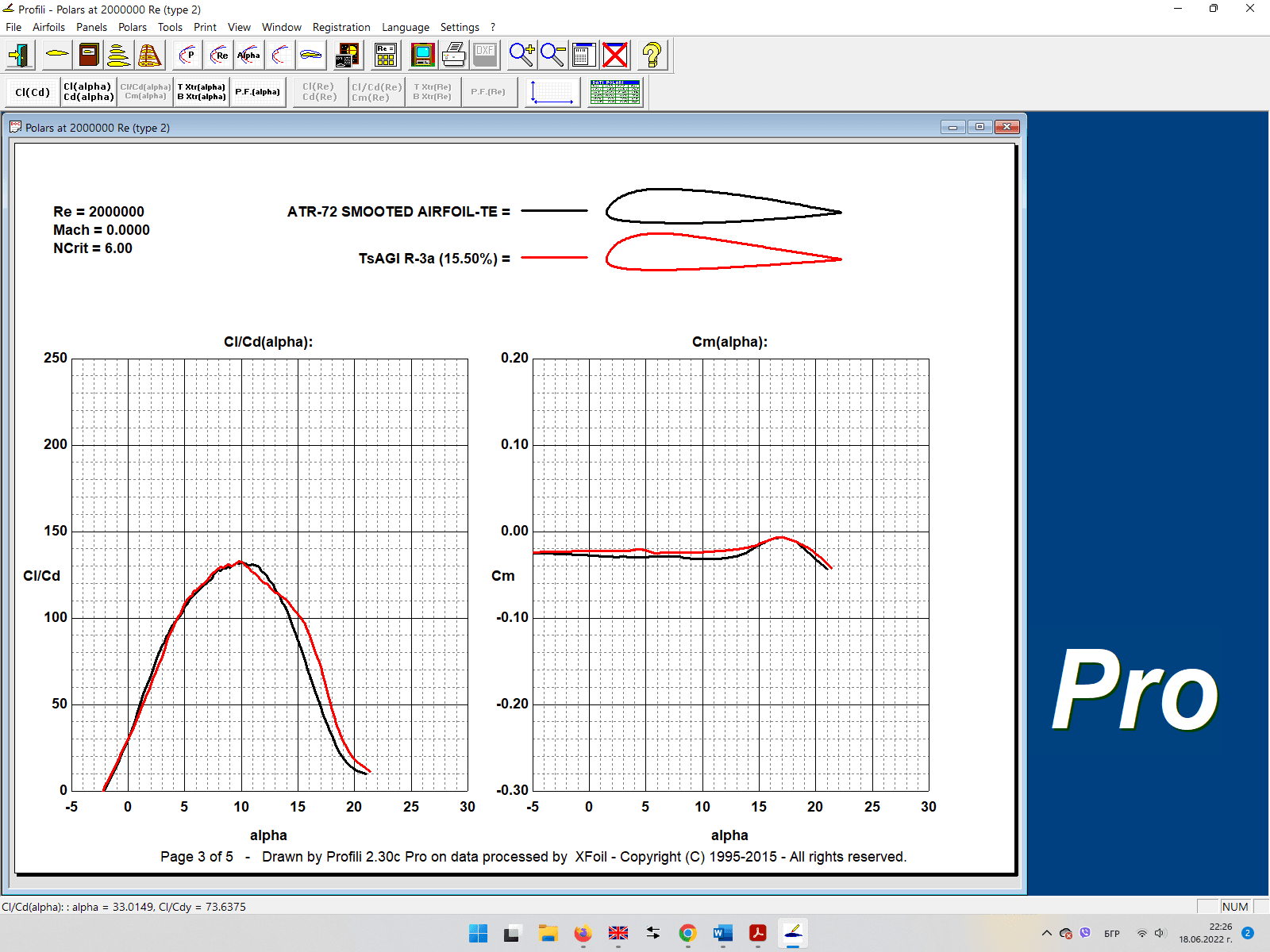This screenshot has height=952, width=1270.
Task: Click the red X close-window toolbar icon
Action: (615, 56)
